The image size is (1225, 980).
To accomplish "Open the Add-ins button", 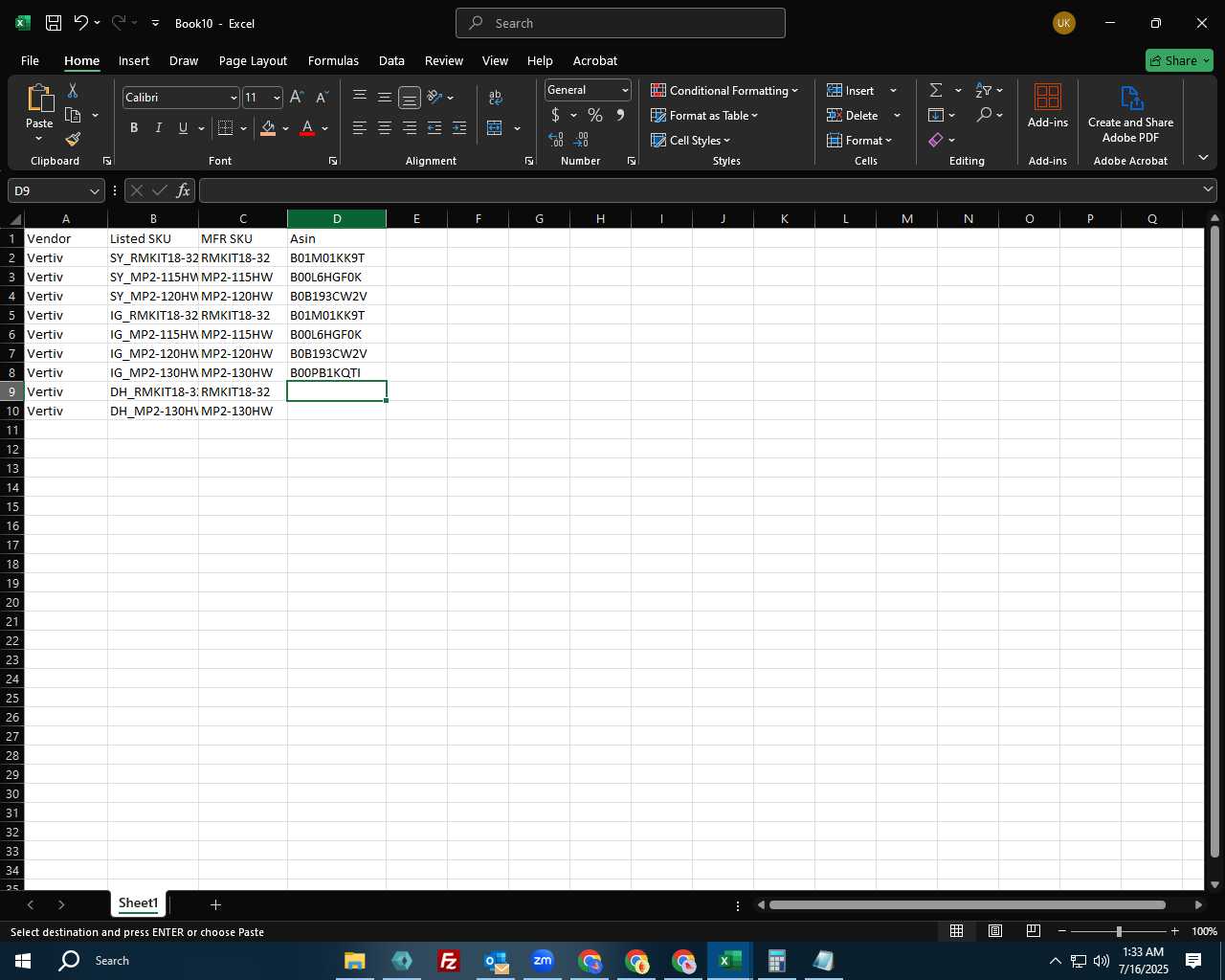I will tap(1048, 105).
